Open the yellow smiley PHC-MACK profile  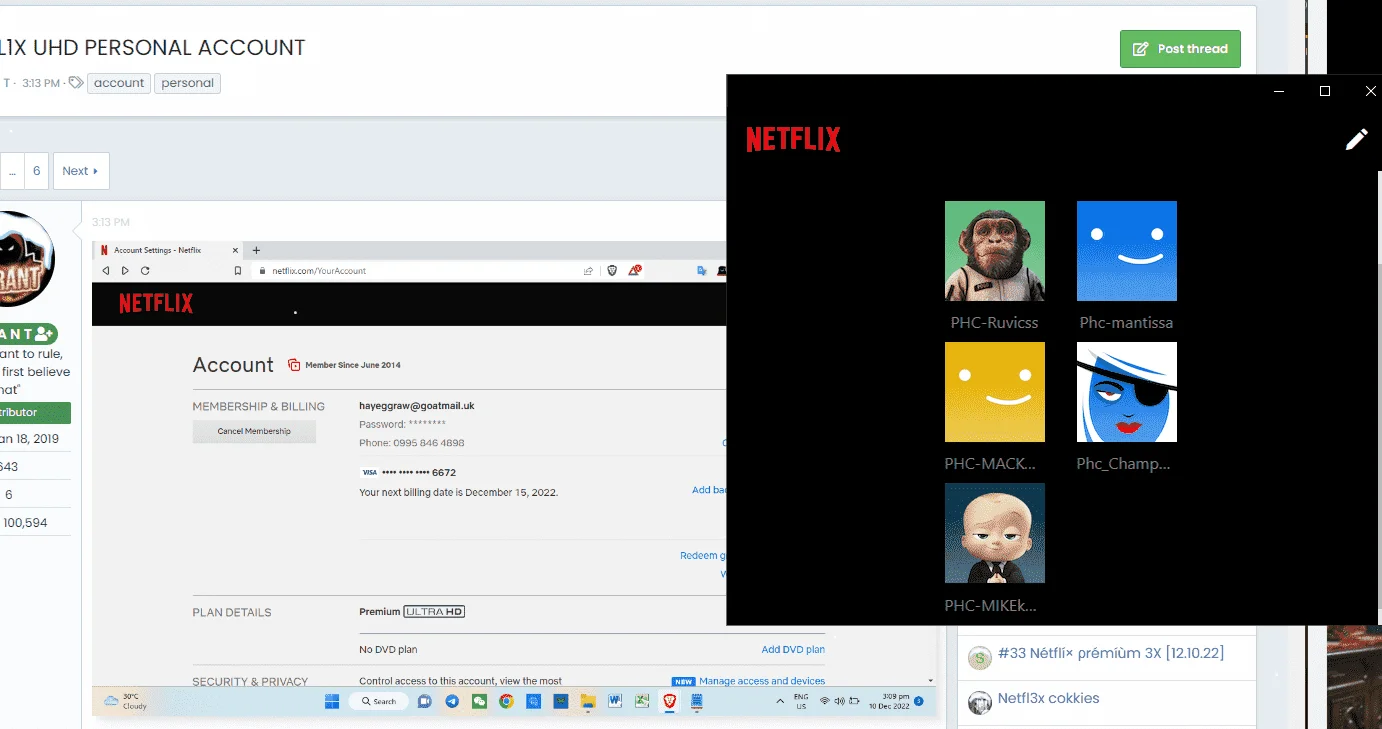pos(995,392)
